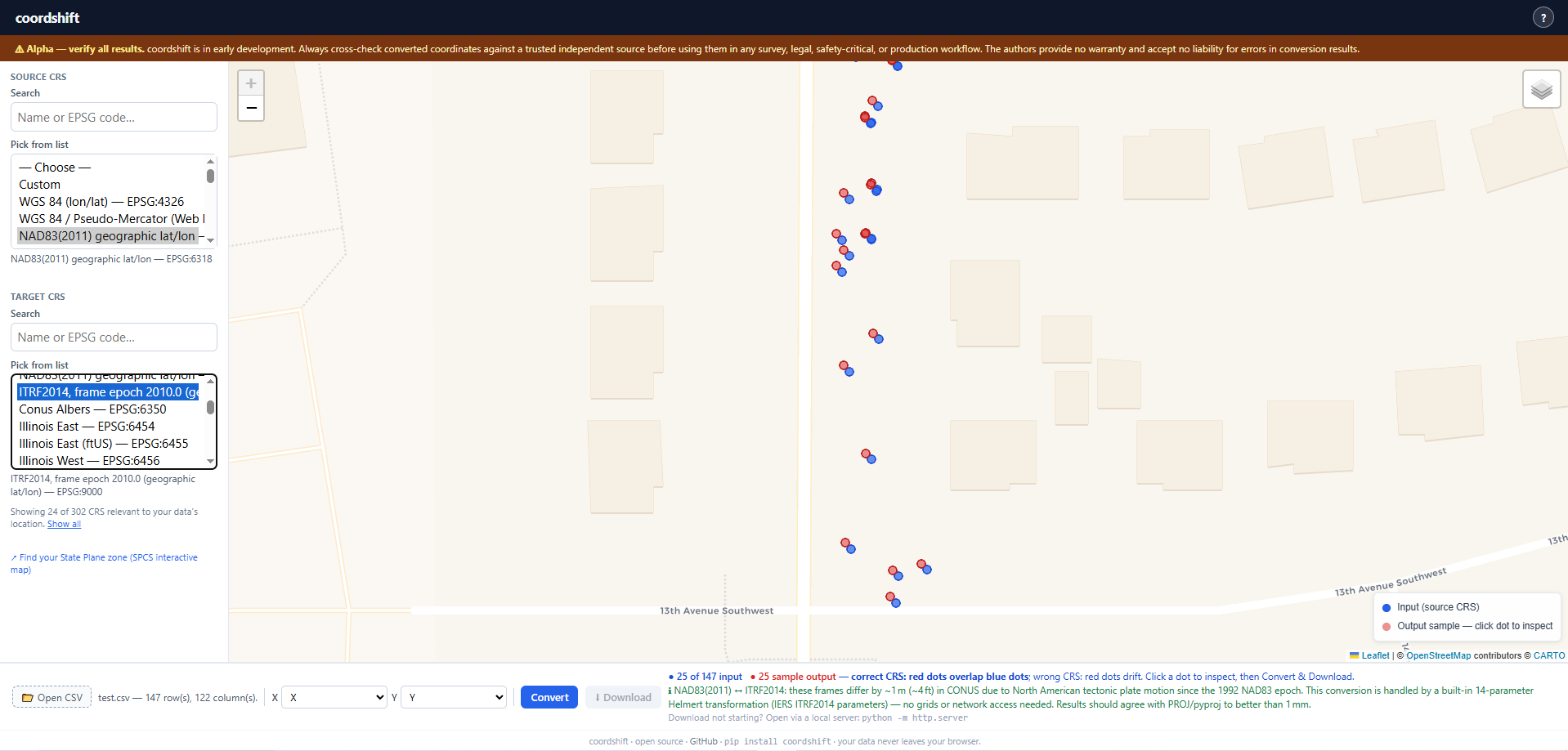Click the Convert button
The width and height of the screenshot is (1568, 751).
click(x=549, y=697)
